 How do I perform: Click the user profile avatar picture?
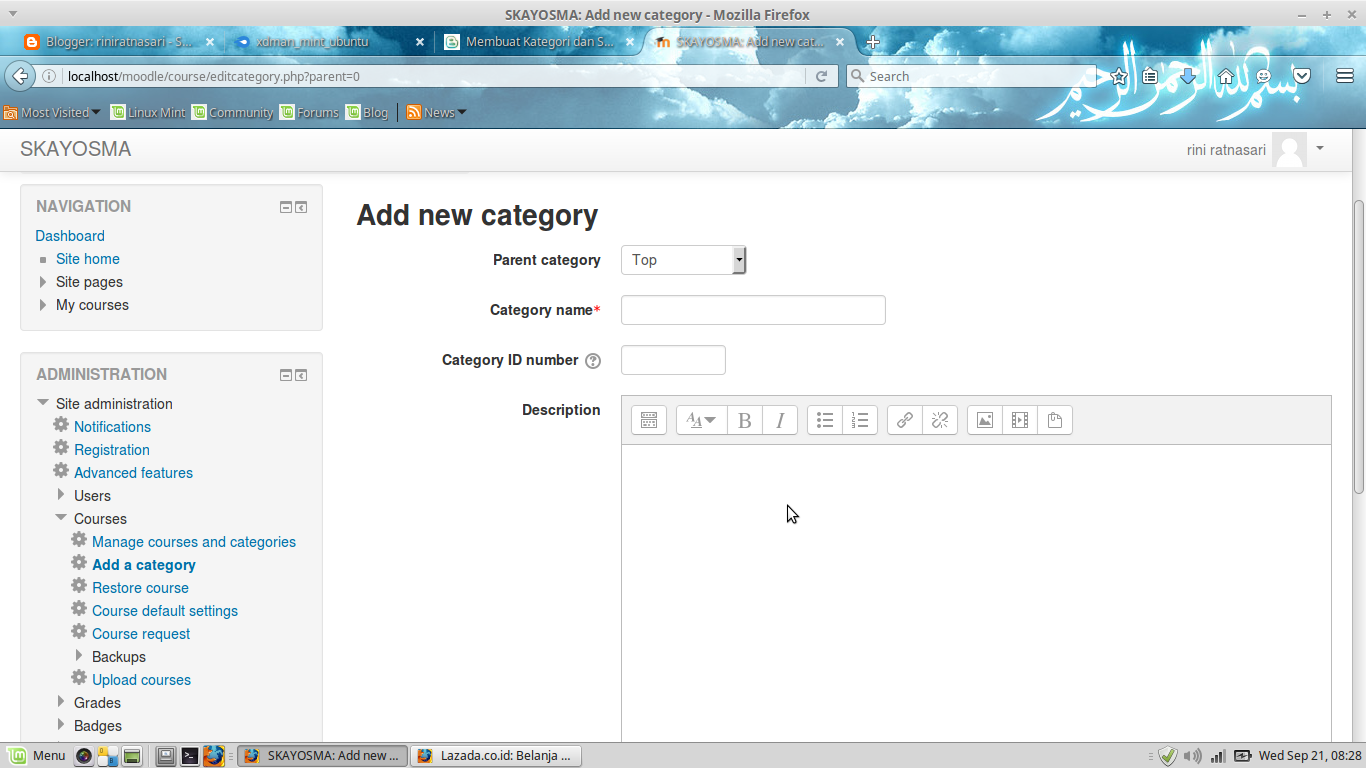pos(1289,150)
